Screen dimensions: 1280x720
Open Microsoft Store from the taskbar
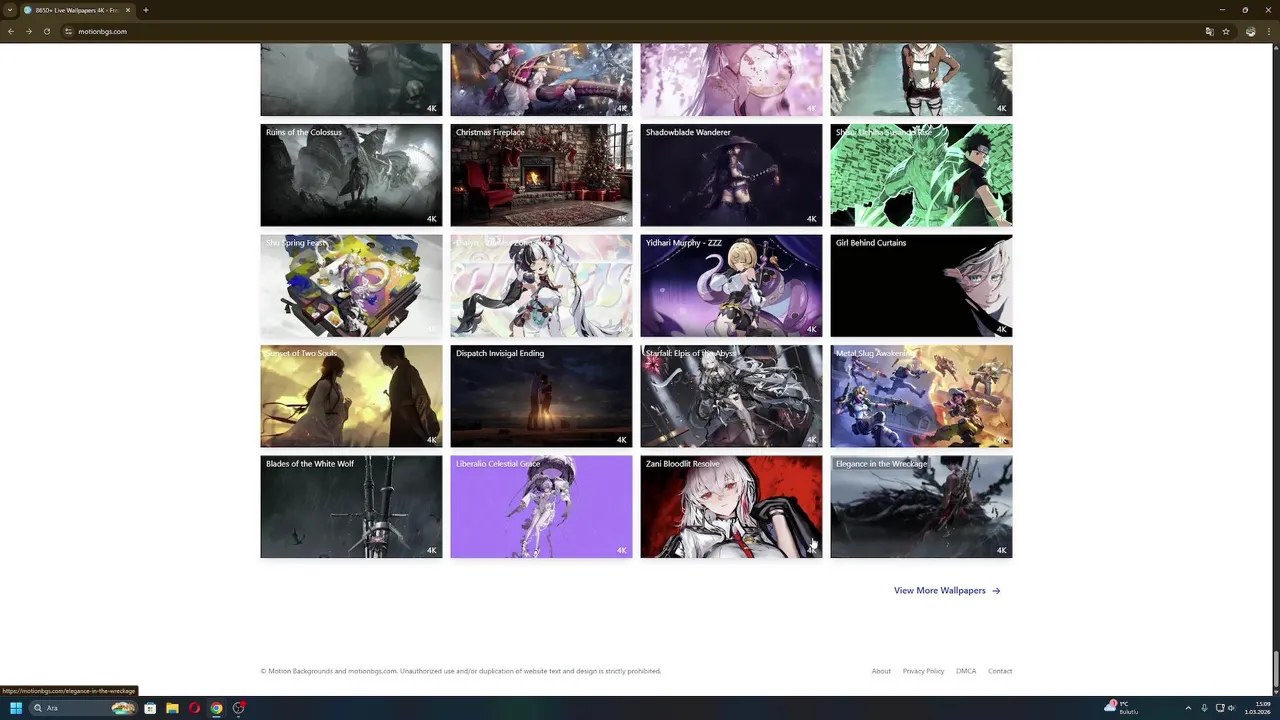pos(150,708)
